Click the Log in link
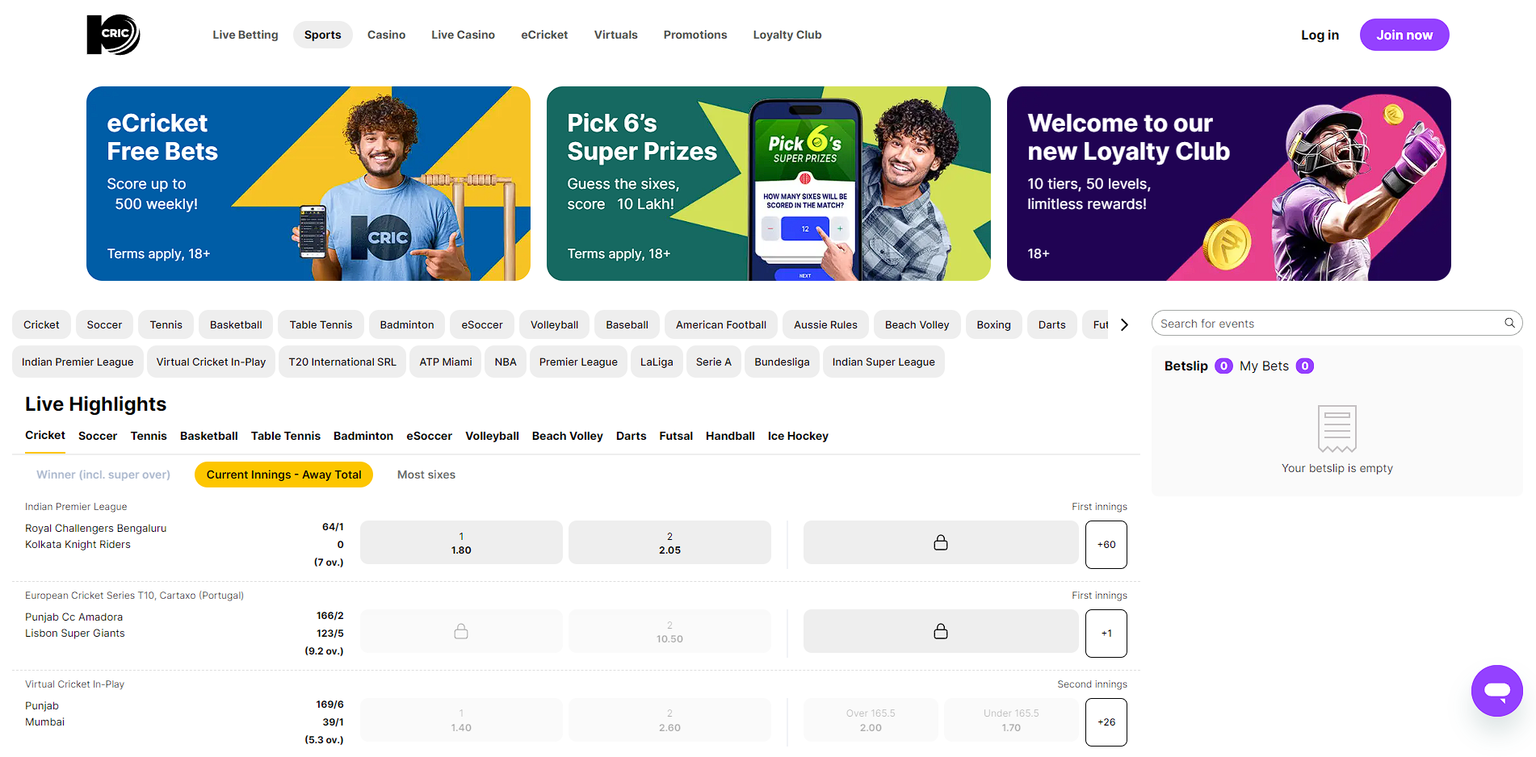Screen dimensions: 1536x757 tap(1319, 35)
